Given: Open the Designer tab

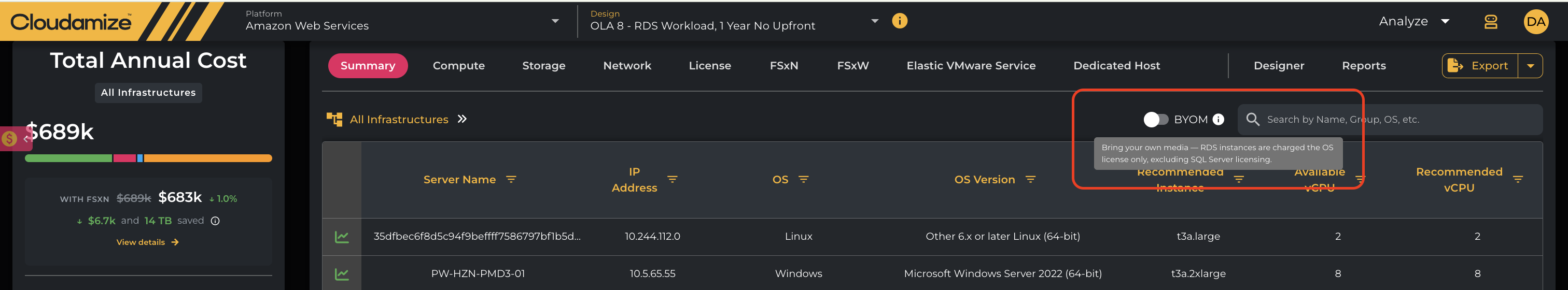Looking at the screenshot, I should click(1278, 66).
